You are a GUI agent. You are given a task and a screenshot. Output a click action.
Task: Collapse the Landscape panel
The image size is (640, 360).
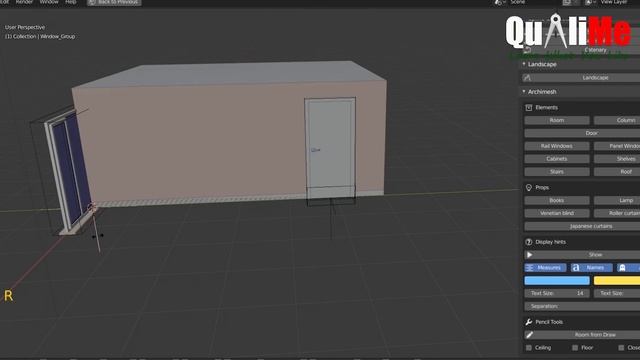tap(524, 64)
